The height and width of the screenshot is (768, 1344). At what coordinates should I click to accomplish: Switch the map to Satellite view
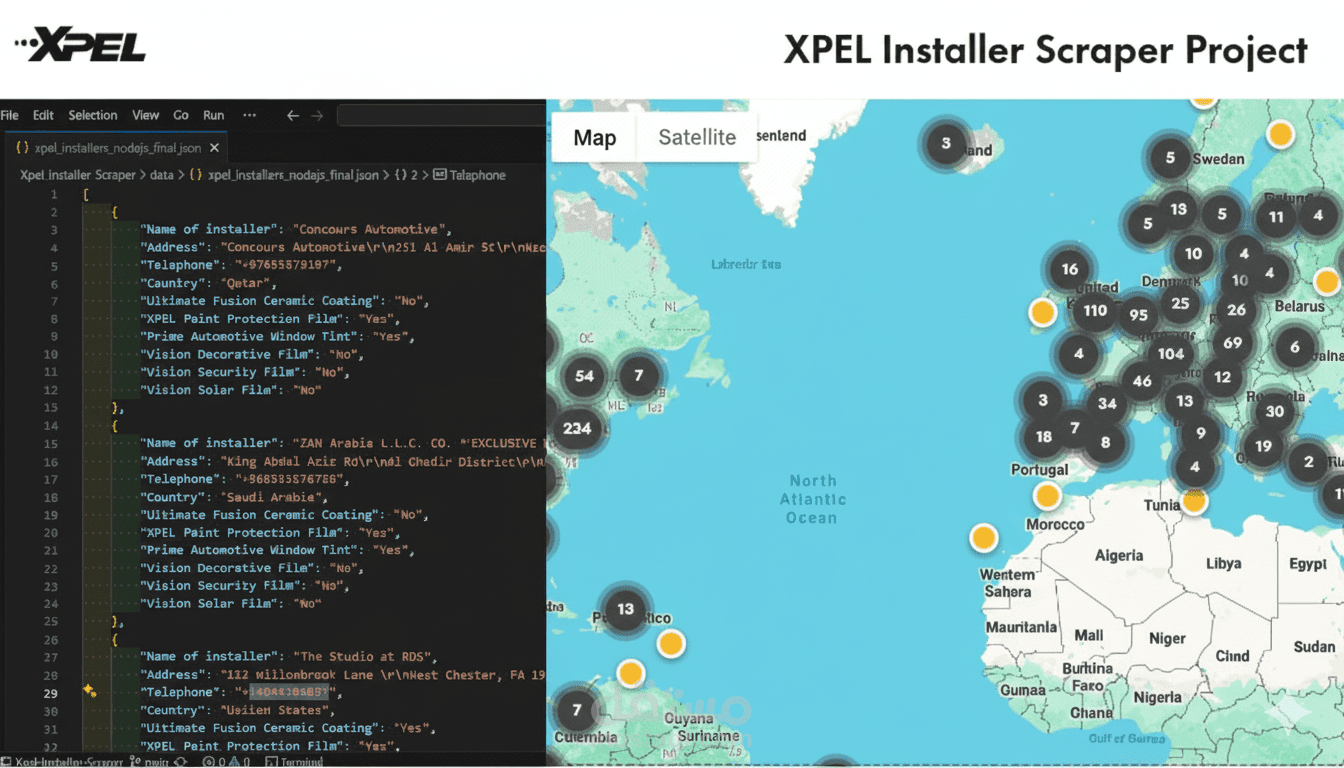(697, 137)
